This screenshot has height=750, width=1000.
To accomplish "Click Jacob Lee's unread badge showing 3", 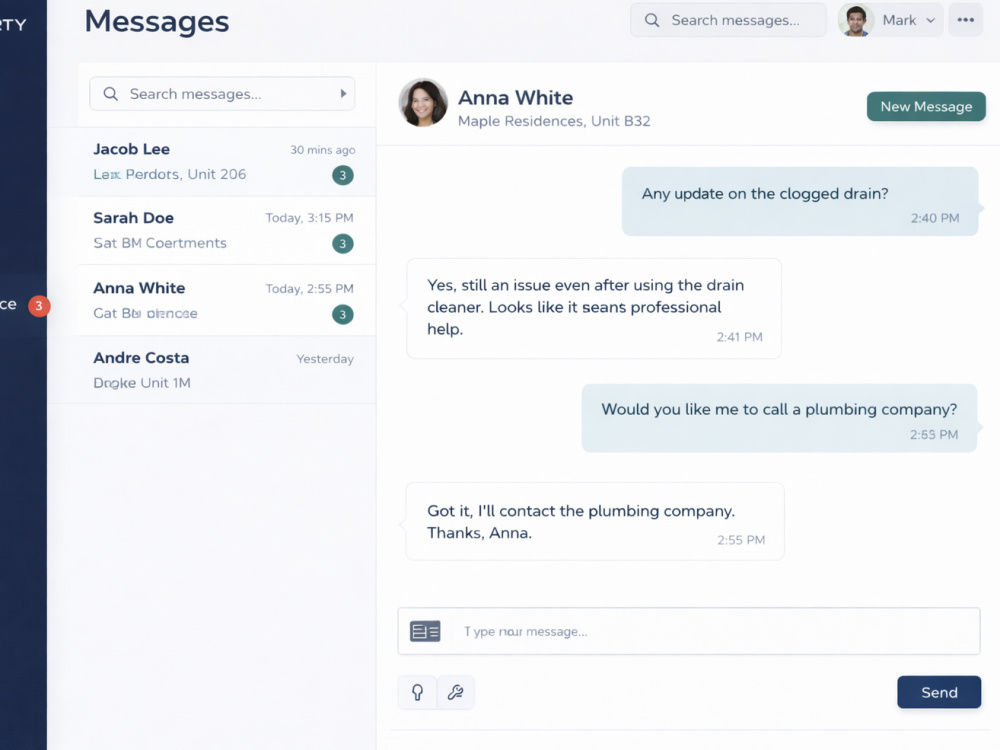I will tap(342, 175).
